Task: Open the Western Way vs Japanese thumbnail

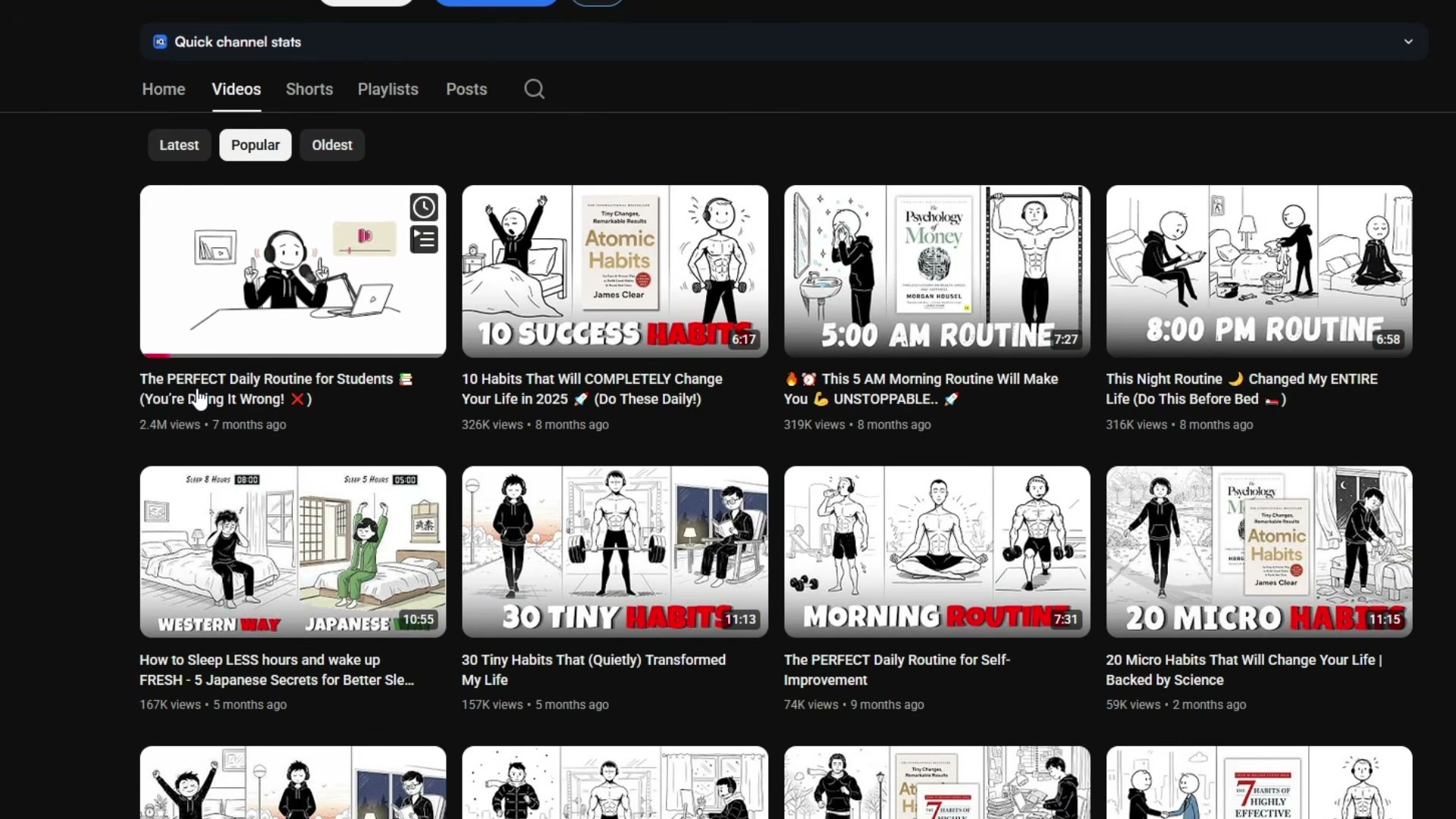Action: [x=293, y=551]
